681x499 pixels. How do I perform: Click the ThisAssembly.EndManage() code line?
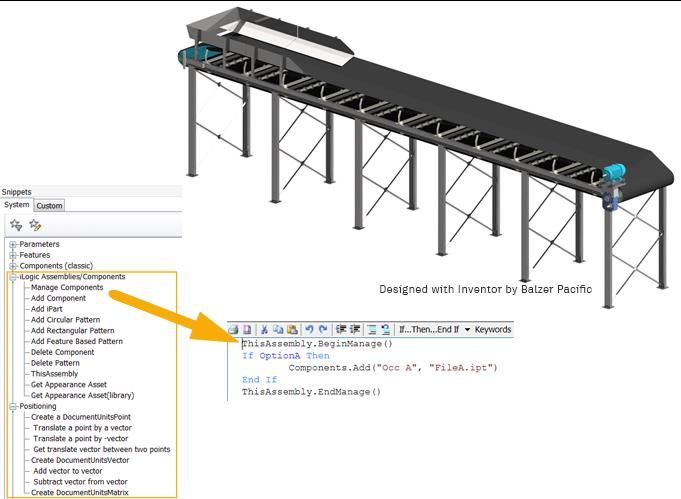311,392
